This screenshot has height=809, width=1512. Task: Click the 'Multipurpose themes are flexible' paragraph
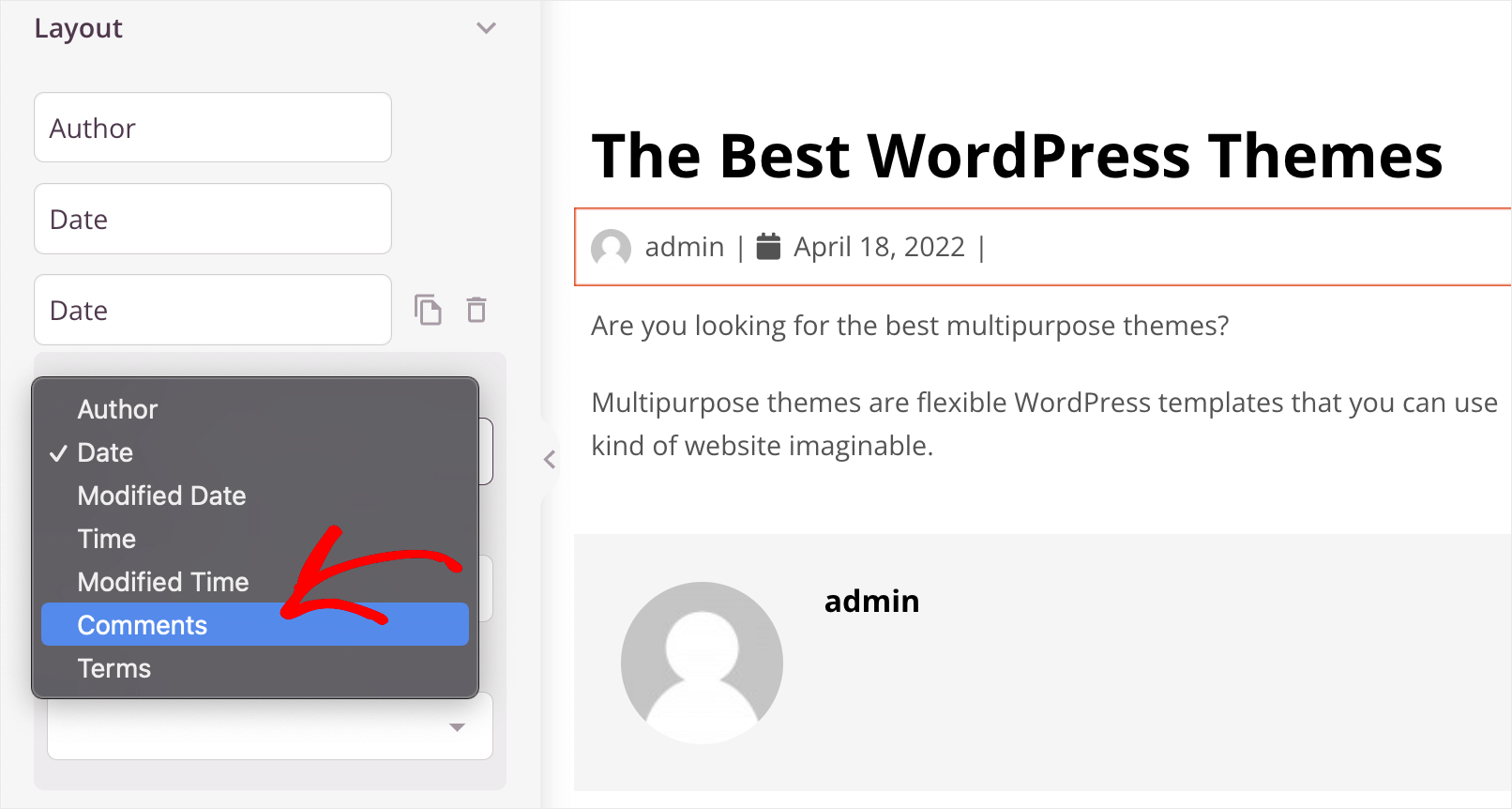pos(1045,424)
